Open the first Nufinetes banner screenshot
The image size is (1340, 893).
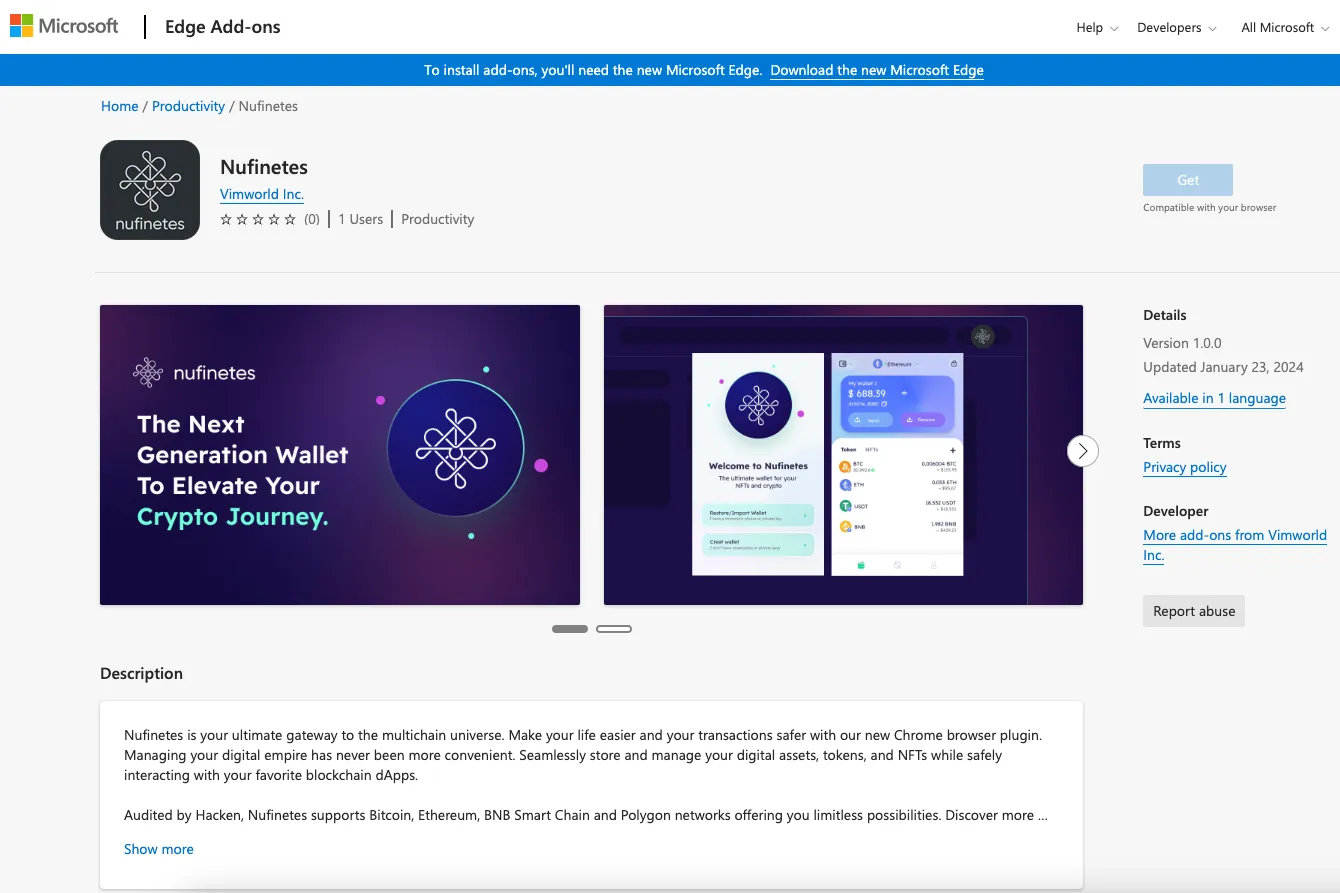coord(340,455)
